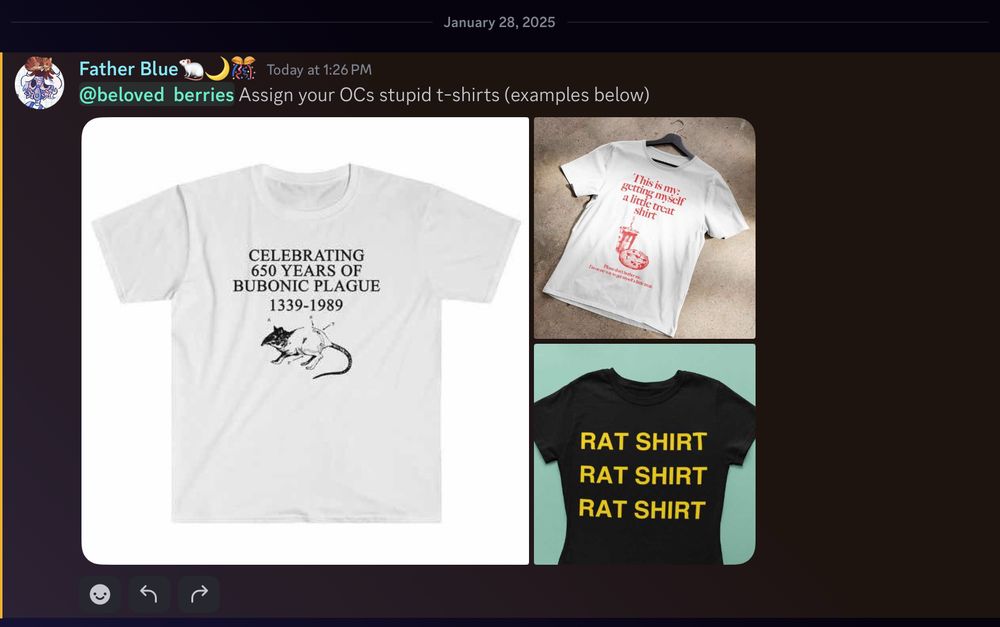1000x627 pixels.
Task: Click the forward message arrow icon
Action: click(x=199, y=594)
